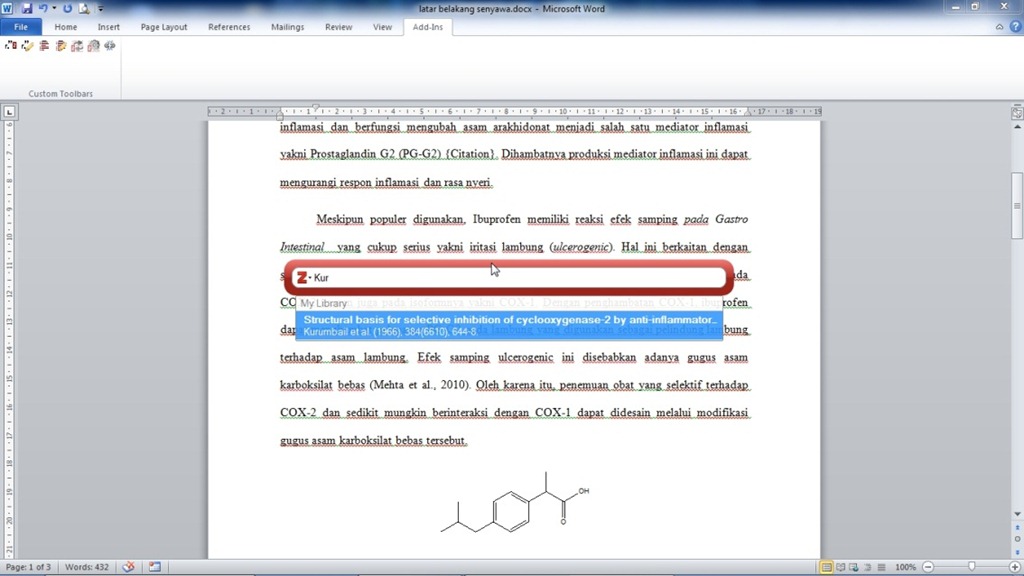This screenshot has width=1024, height=576.
Task: Redo action in Quick Access Toolbar
Action: (x=67, y=8)
